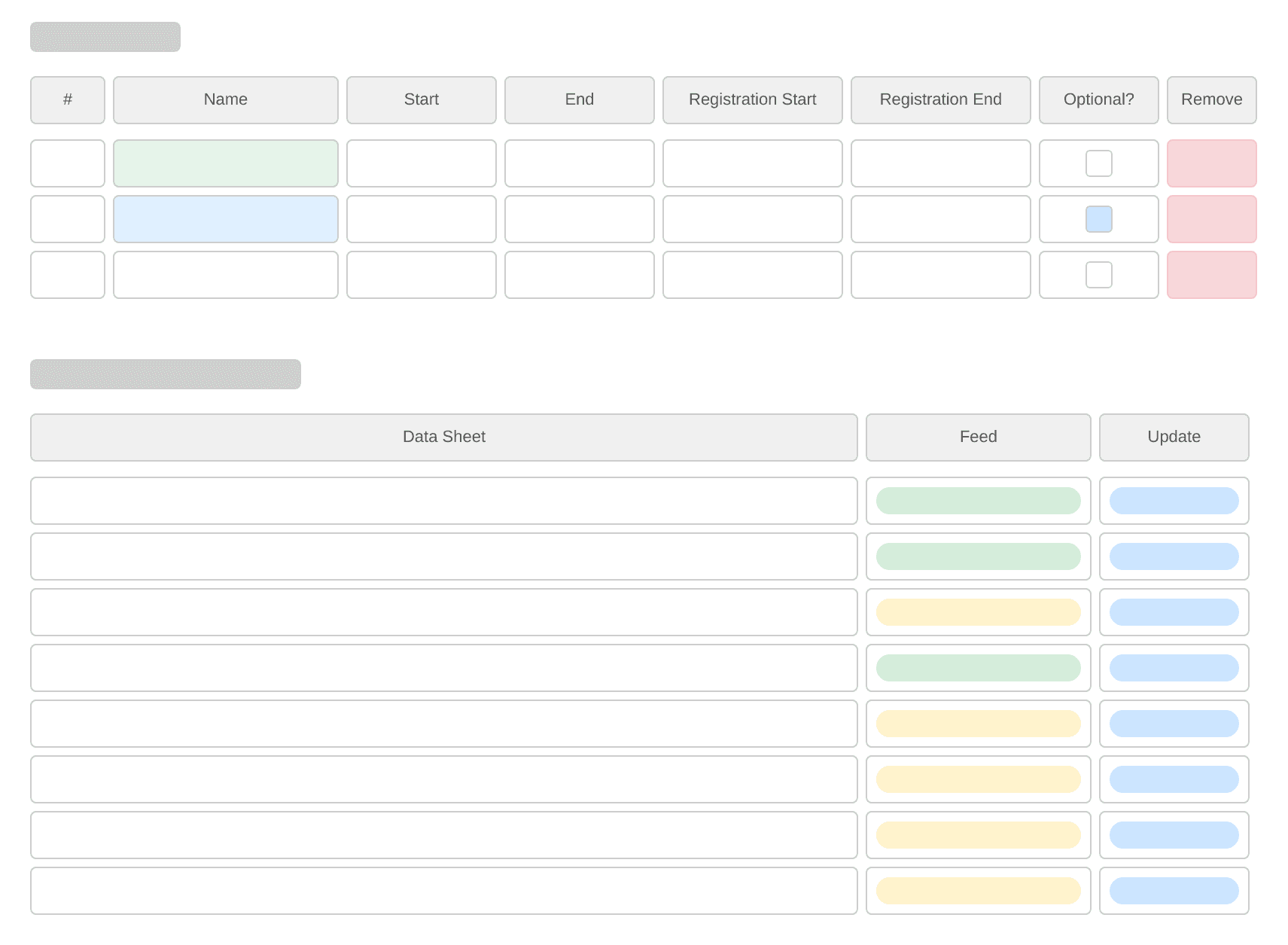1288x945 pixels.
Task: Click the Remove button on the first row
Action: pyautogui.click(x=1211, y=163)
